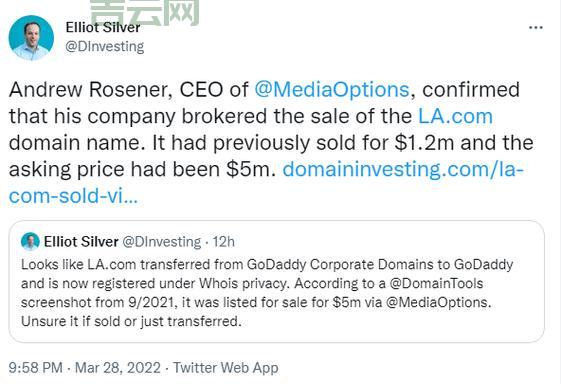Screen dimensions: 561x384
Task: Click Elliot Silver's large profile avatar
Action: click(x=31, y=38)
